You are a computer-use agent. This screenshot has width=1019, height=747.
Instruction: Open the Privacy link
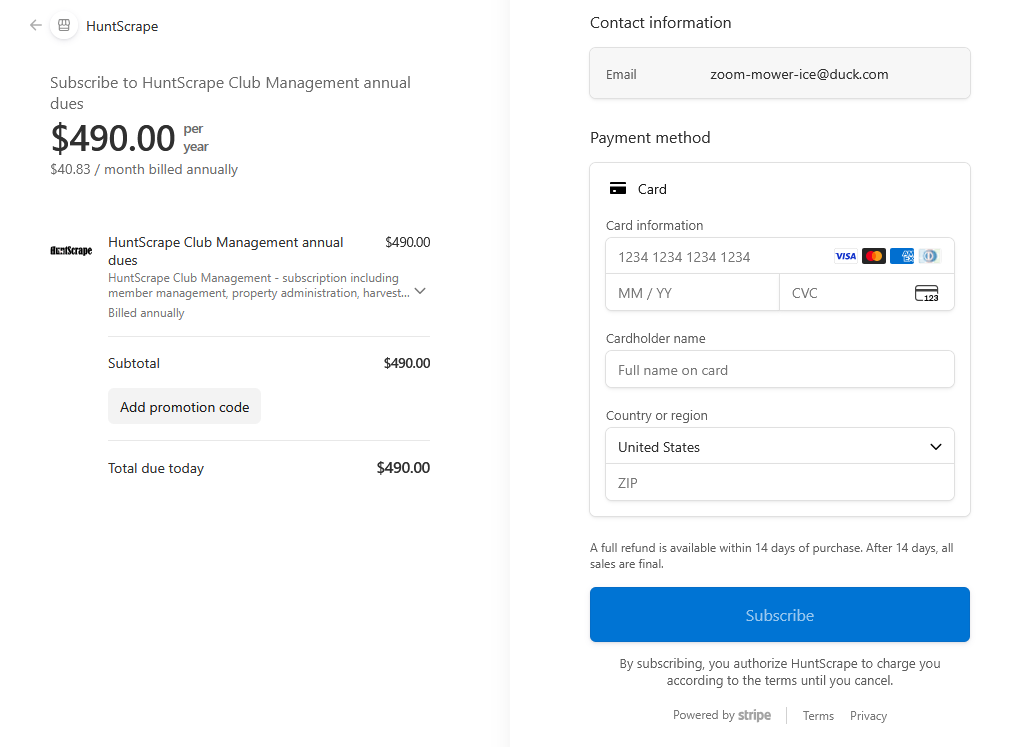(x=867, y=715)
